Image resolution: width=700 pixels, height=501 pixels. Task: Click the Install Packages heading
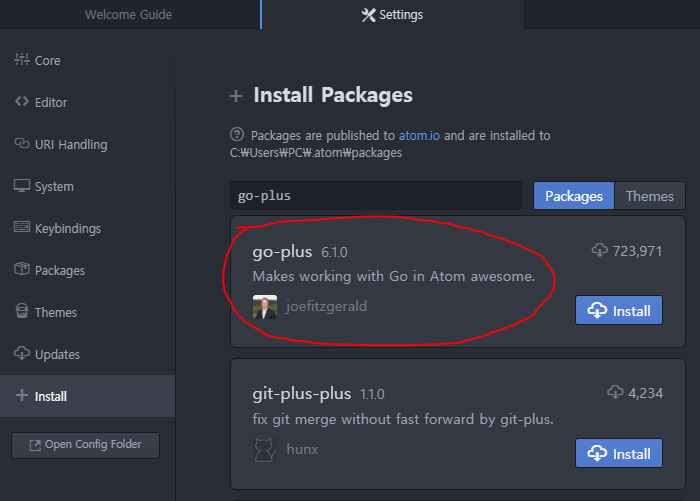(x=333, y=95)
